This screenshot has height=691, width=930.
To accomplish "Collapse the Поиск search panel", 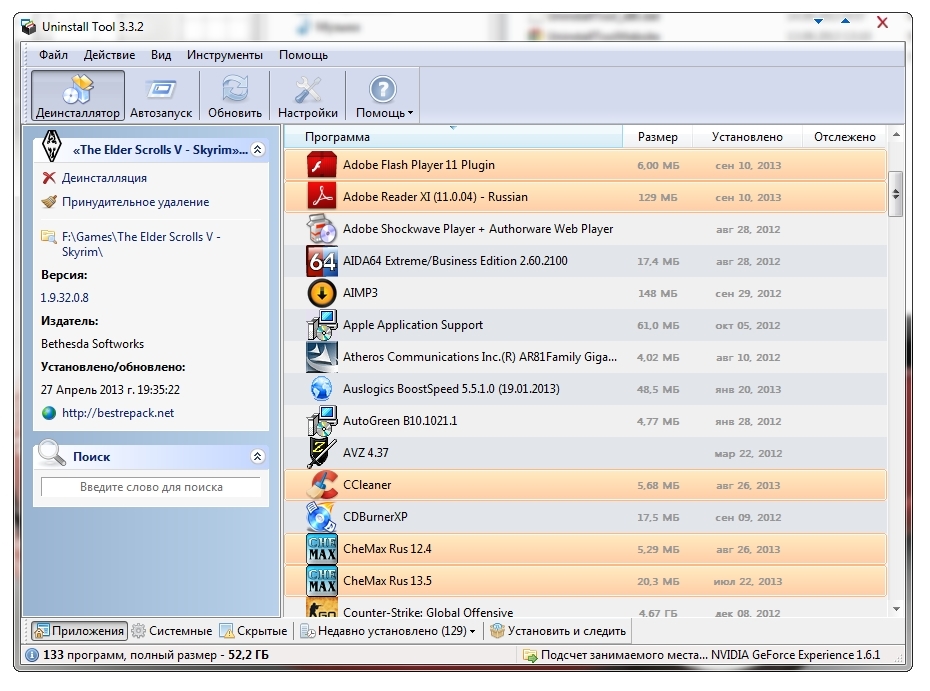I will point(257,456).
